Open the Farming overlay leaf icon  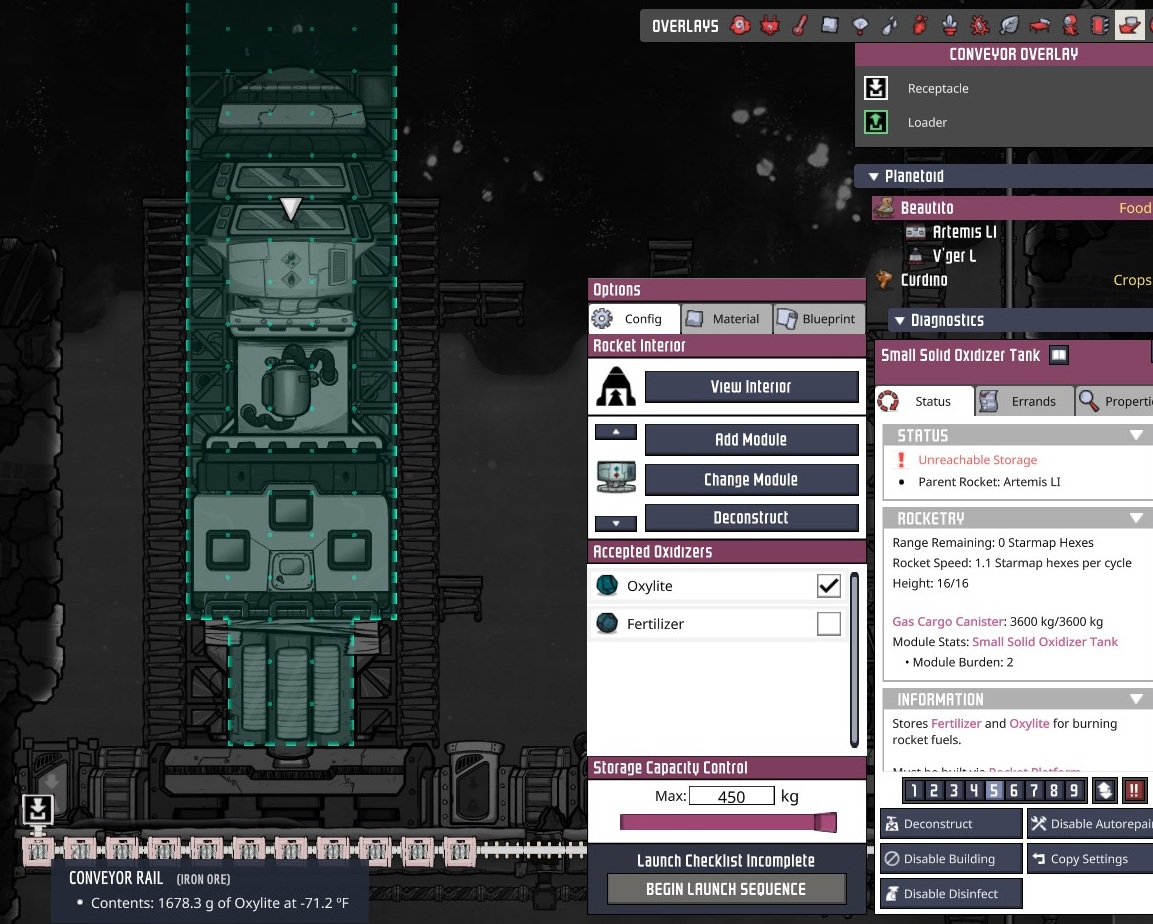(x=1010, y=26)
